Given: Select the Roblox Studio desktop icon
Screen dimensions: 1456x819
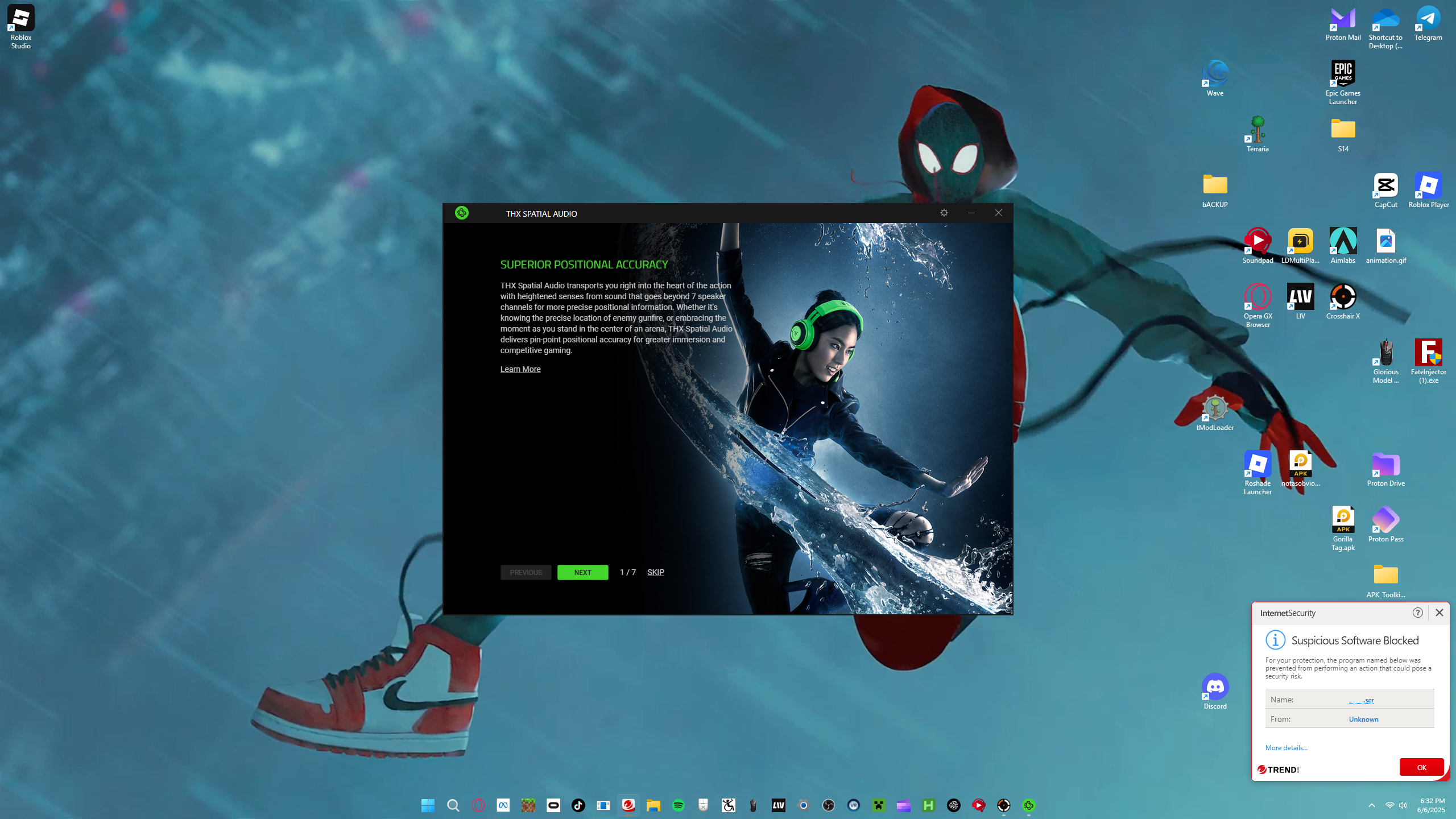Looking at the screenshot, I should [x=21, y=27].
